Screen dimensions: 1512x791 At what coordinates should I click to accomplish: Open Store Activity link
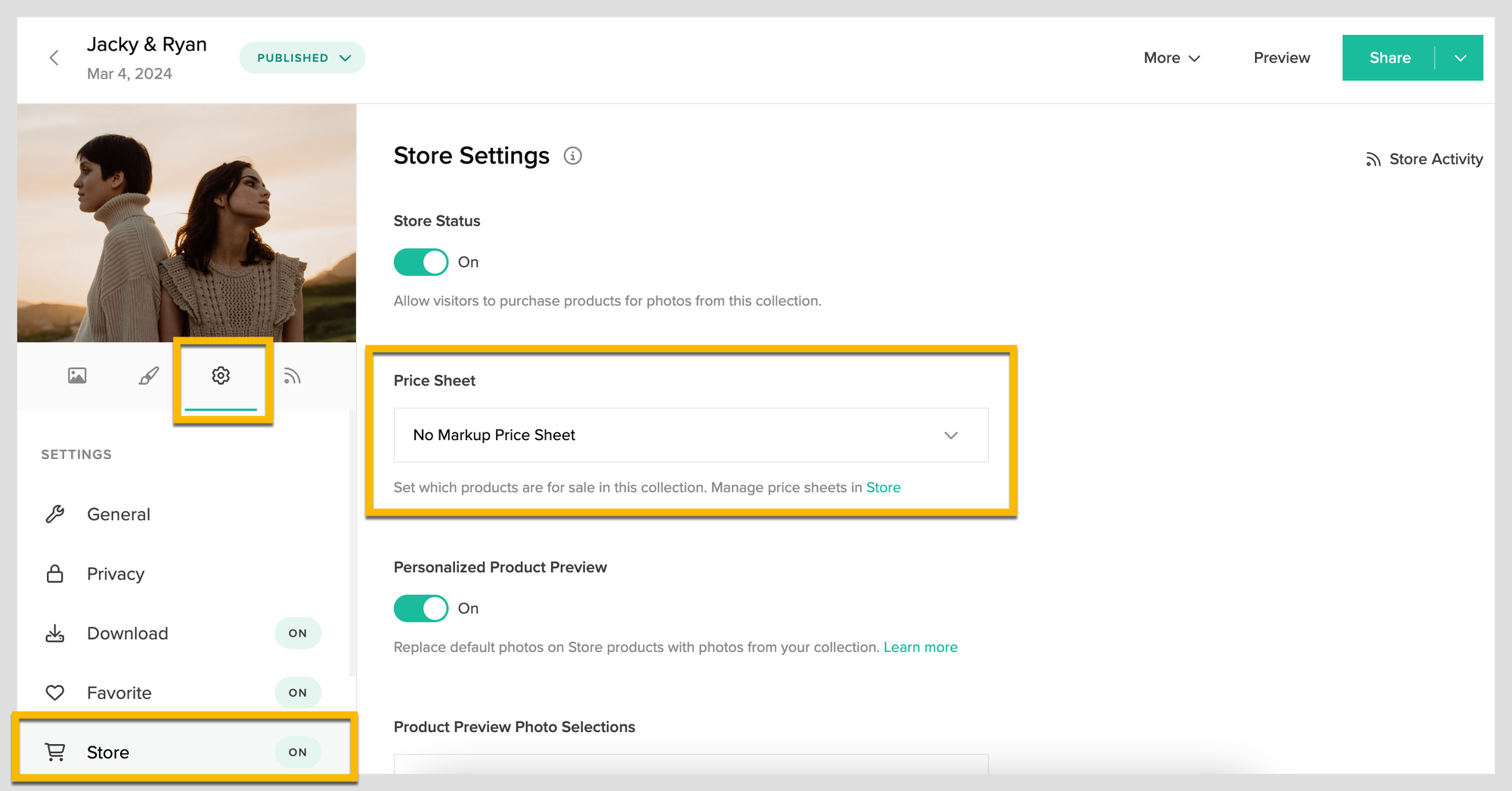[x=1424, y=160]
